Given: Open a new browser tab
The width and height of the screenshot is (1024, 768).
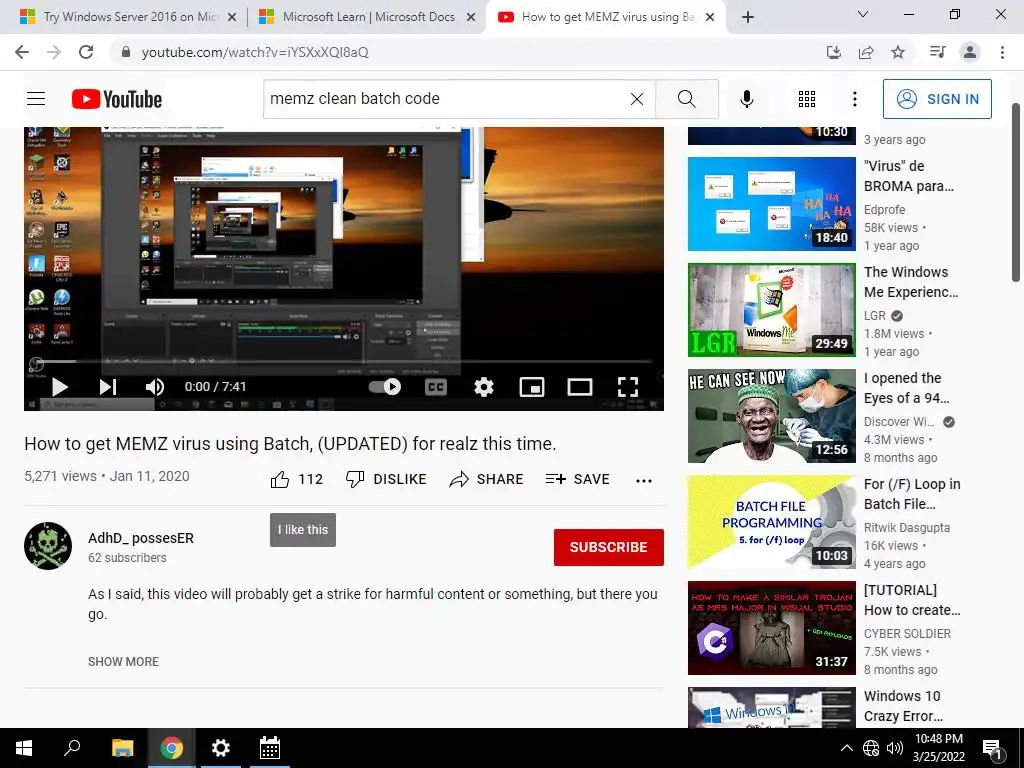Looking at the screenshot, I should (x=748, y=17).
